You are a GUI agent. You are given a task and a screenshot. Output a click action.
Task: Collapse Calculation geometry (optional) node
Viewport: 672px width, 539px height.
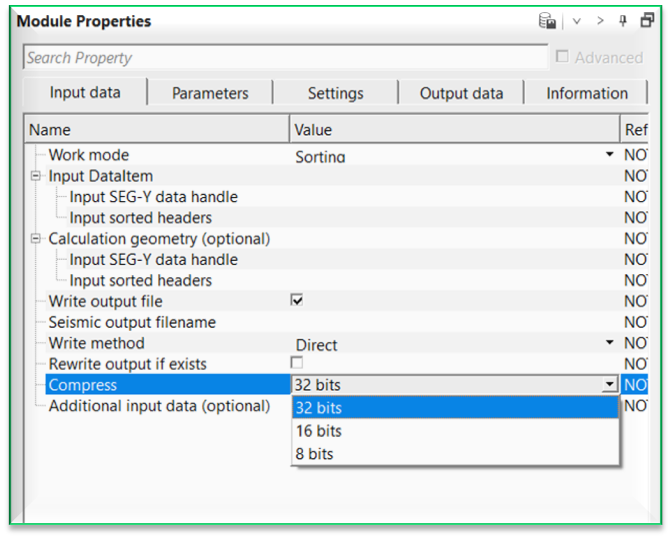point(36,239)
